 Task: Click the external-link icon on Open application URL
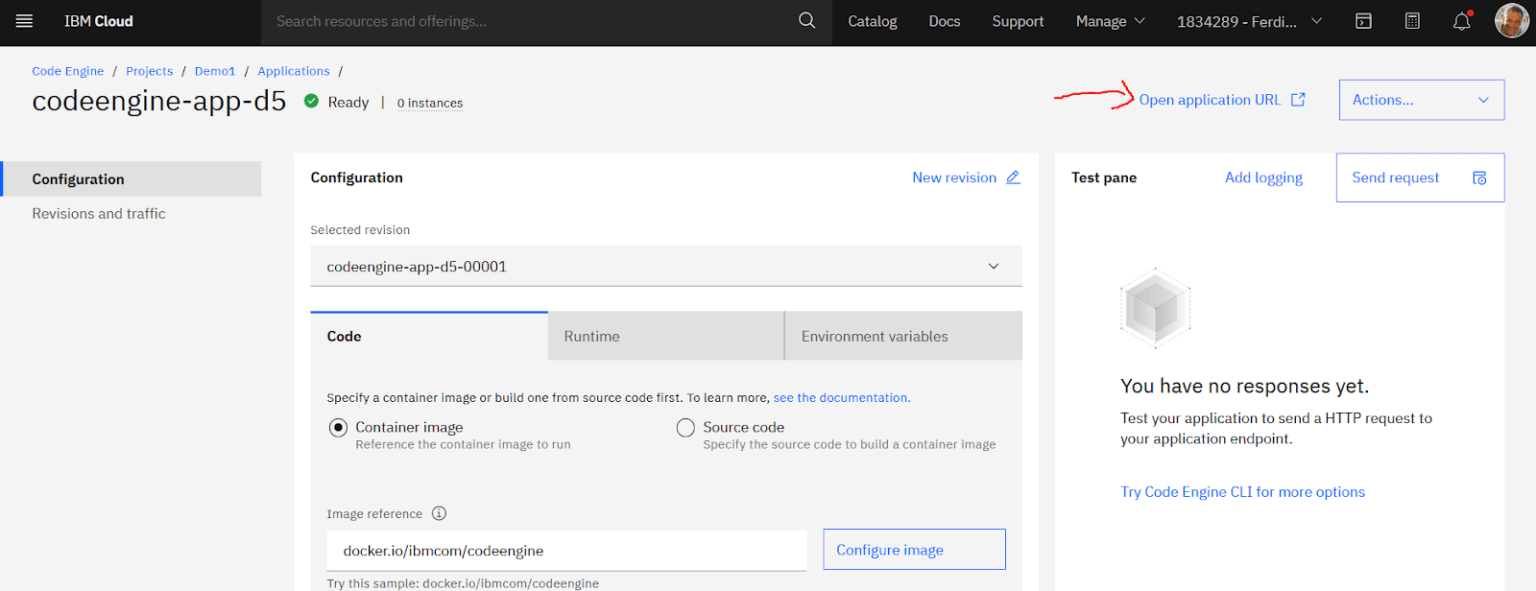(1298, 99)
